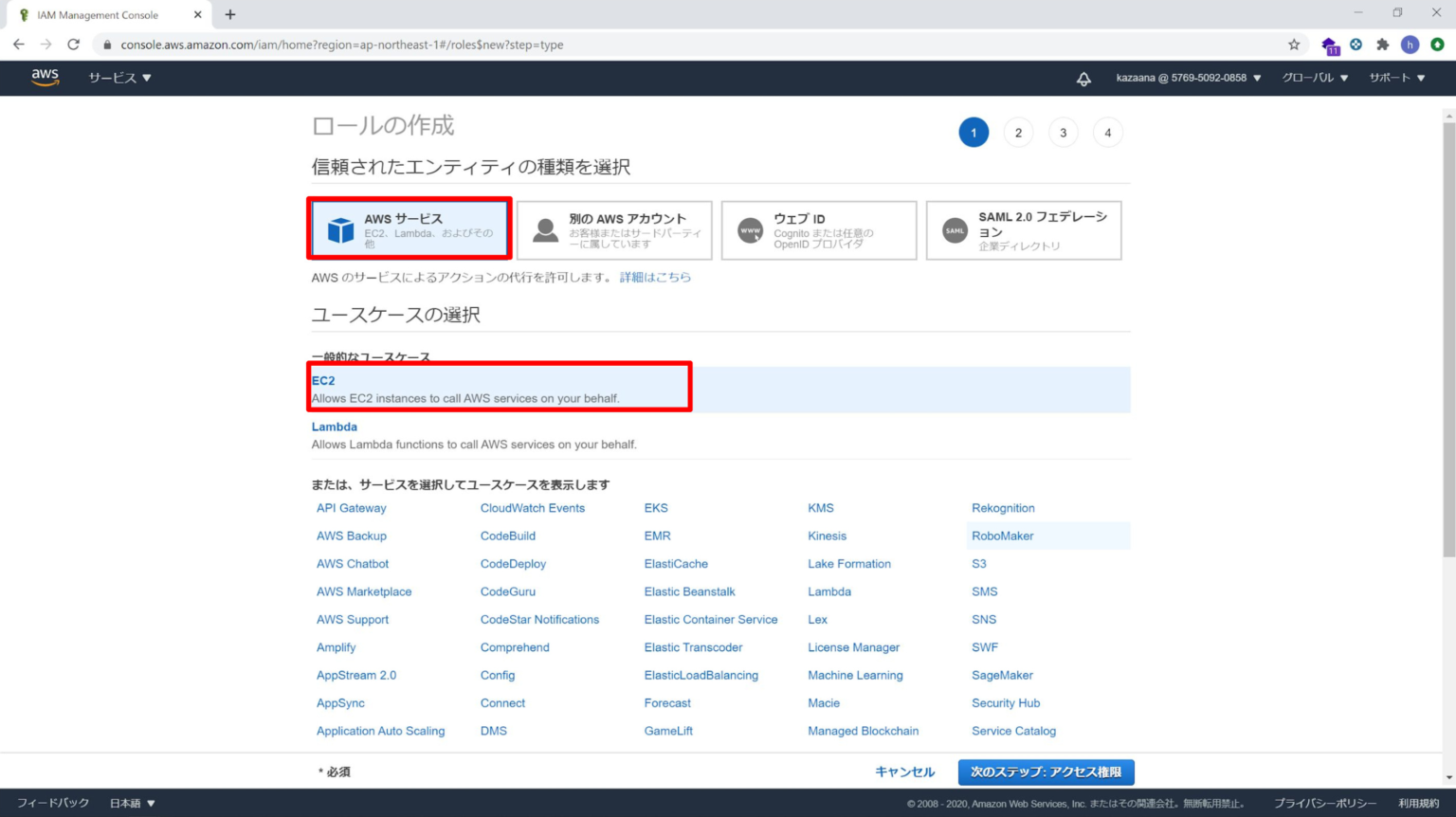This screenshot has height=817, width=1456.
Task: Select the Lambda use case
Action: tap(334, 427)
